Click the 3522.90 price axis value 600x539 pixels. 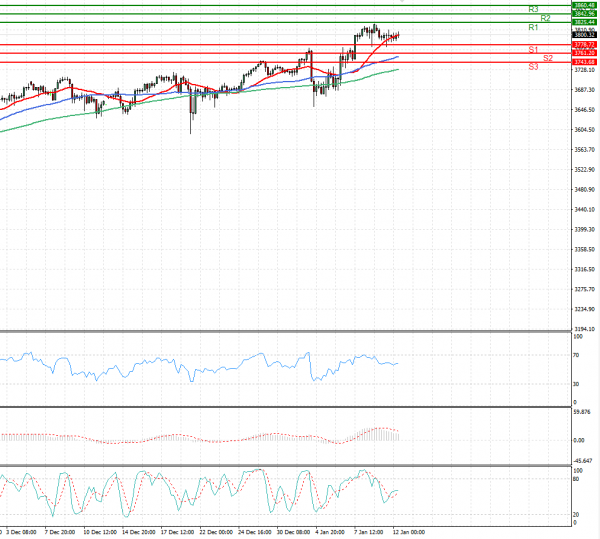click(x=585, y=169)
